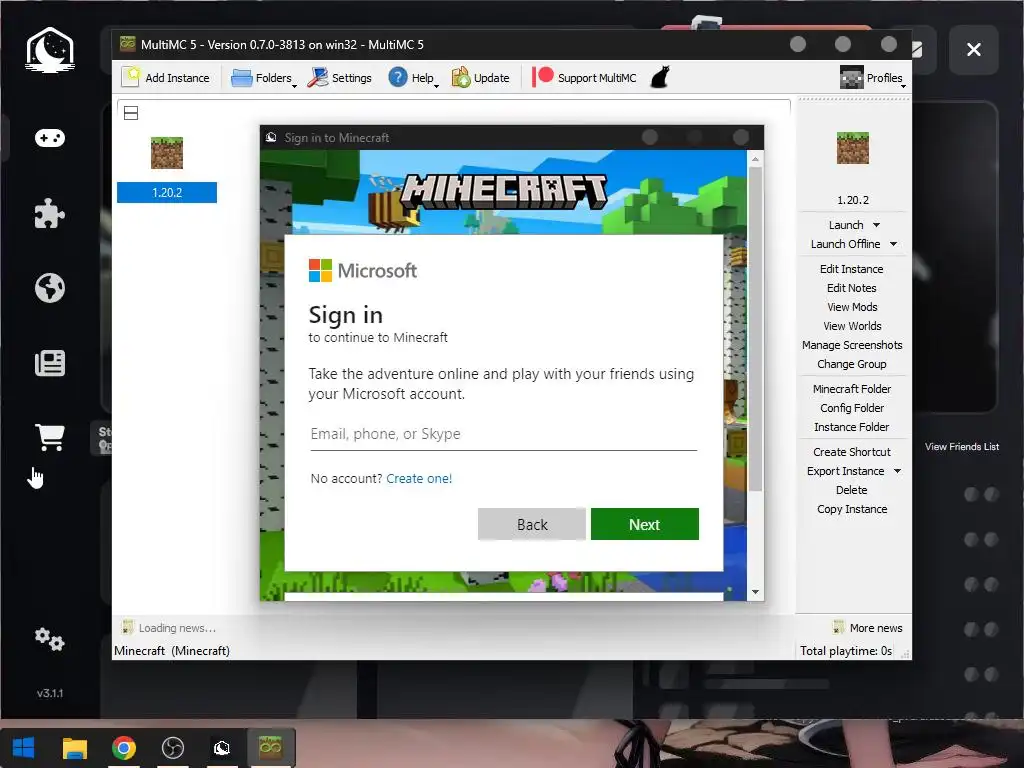This screenshot has height=768, width=1024.
Task: Open the Config Folder
Action: tap(852, 408)
